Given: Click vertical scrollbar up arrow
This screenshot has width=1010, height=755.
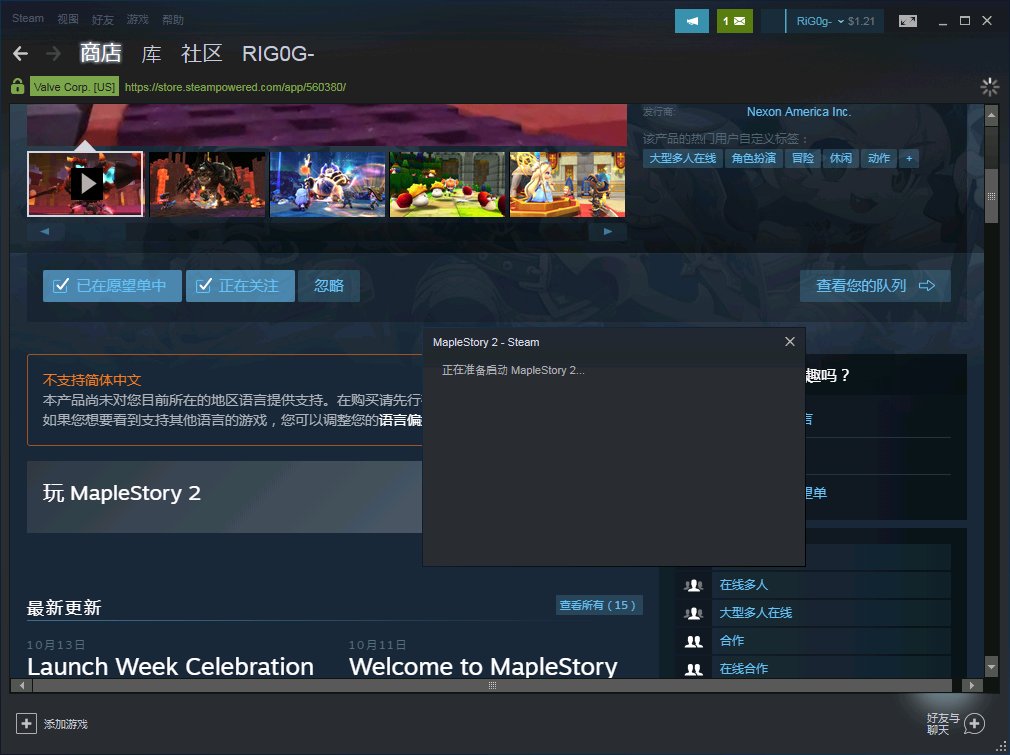Looking at the screenshot, I should coord(991,116).
